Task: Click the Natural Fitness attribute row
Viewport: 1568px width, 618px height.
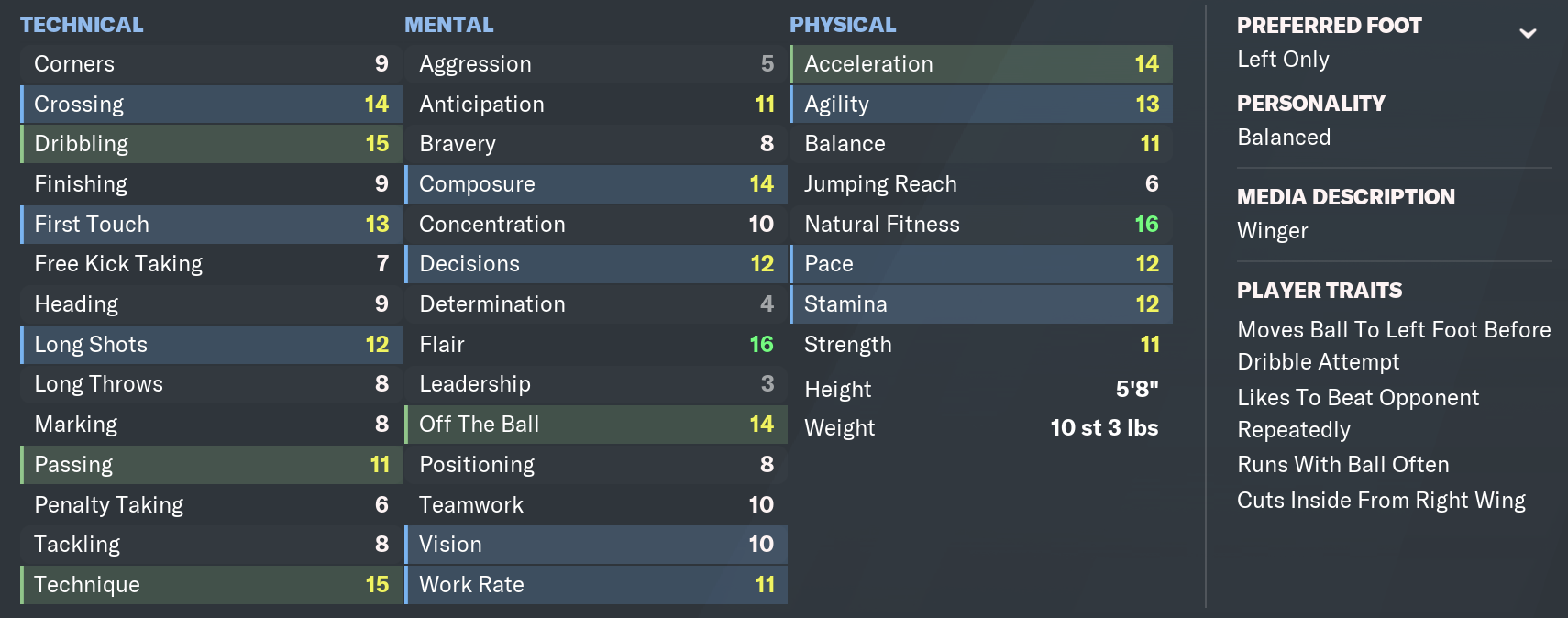Action: coord(981,225)
